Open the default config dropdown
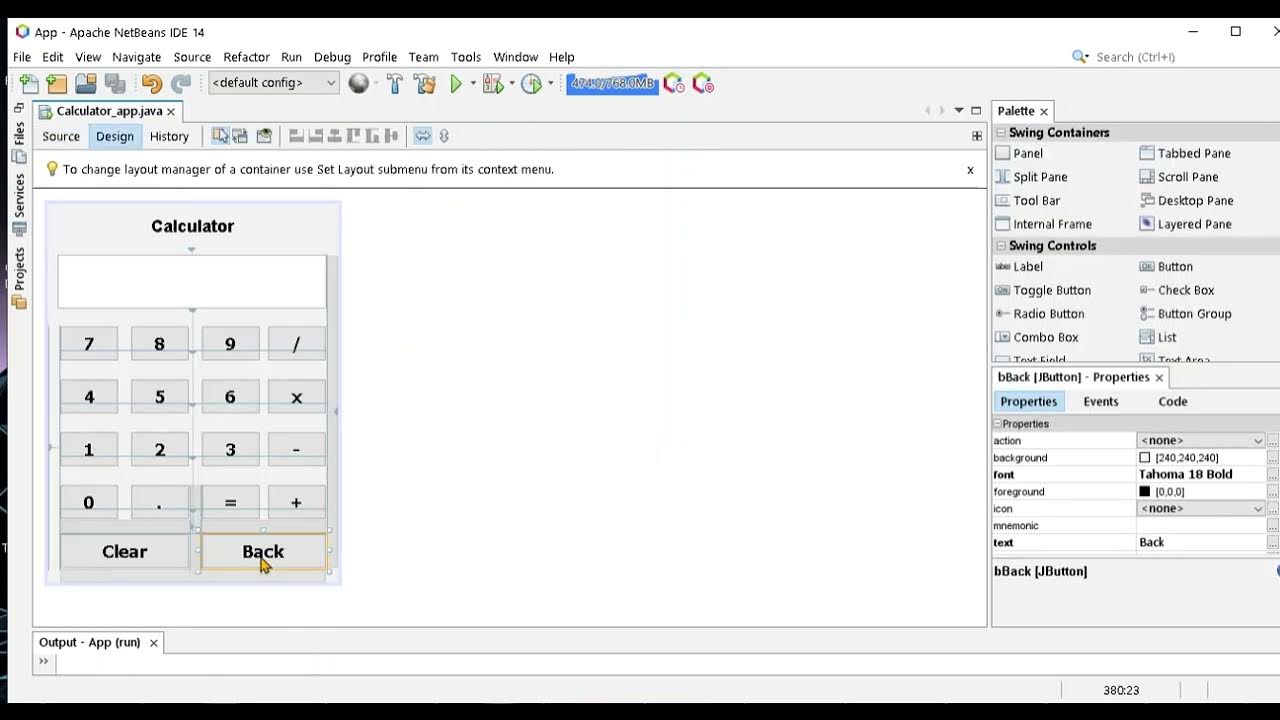Image resolution: width=1280 pixels, height=720 pixels. coord(274,83)
